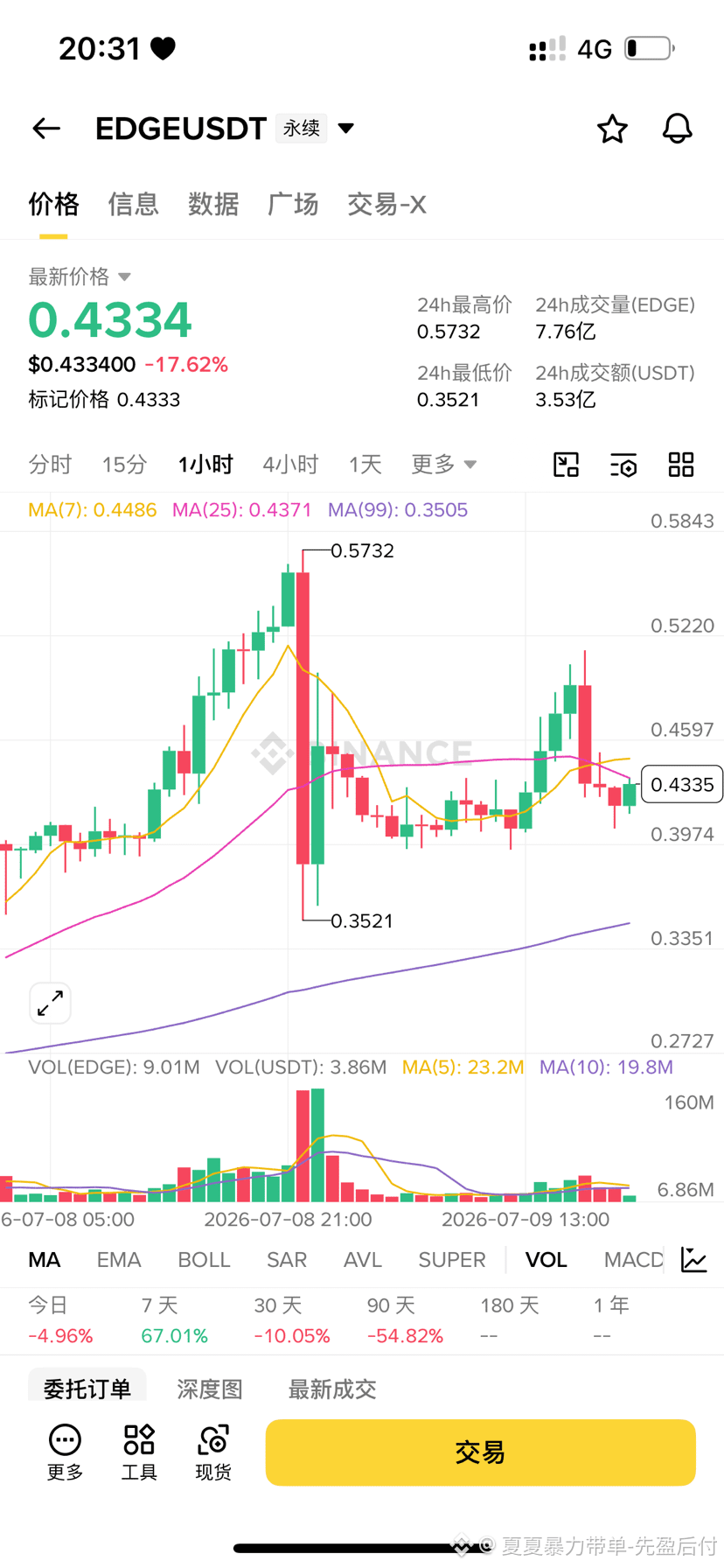The image size is (724, 1568).
Task: Tap the MA(99): 0.3505 legend text
Action: (398, 510)
